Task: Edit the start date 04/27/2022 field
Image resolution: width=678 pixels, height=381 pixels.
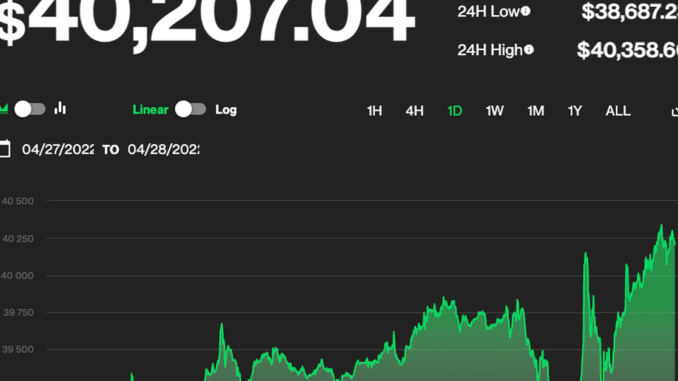Action: [x=58, y=150]
